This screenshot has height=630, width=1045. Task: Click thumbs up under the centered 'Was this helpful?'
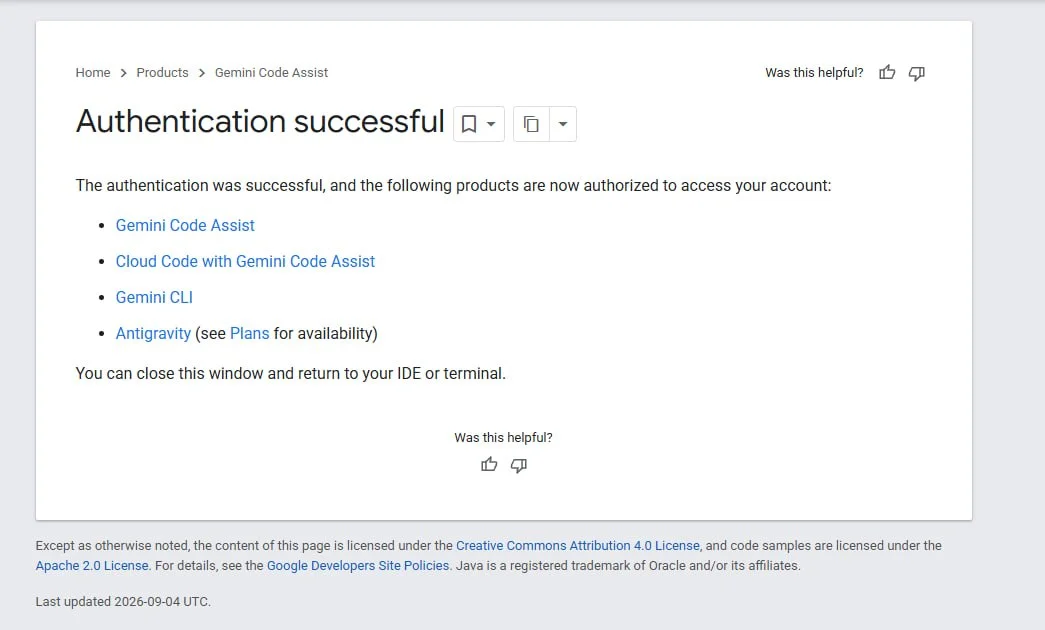click(x=489, y=465)
